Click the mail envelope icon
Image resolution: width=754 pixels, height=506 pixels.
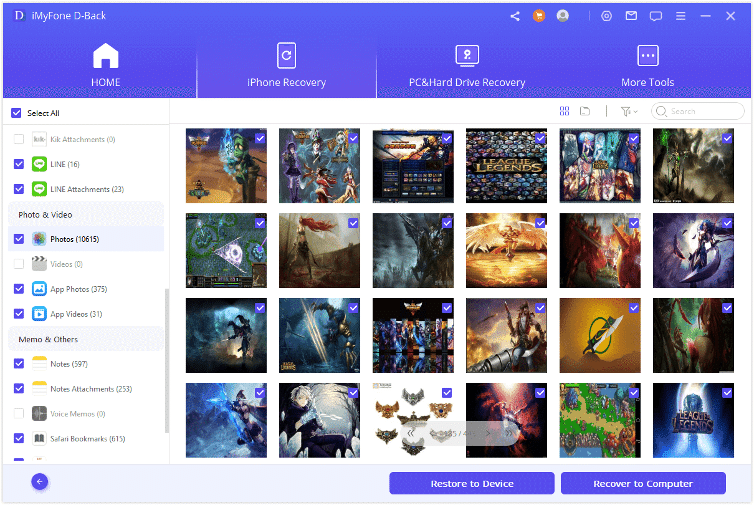(x=631, y=16)
